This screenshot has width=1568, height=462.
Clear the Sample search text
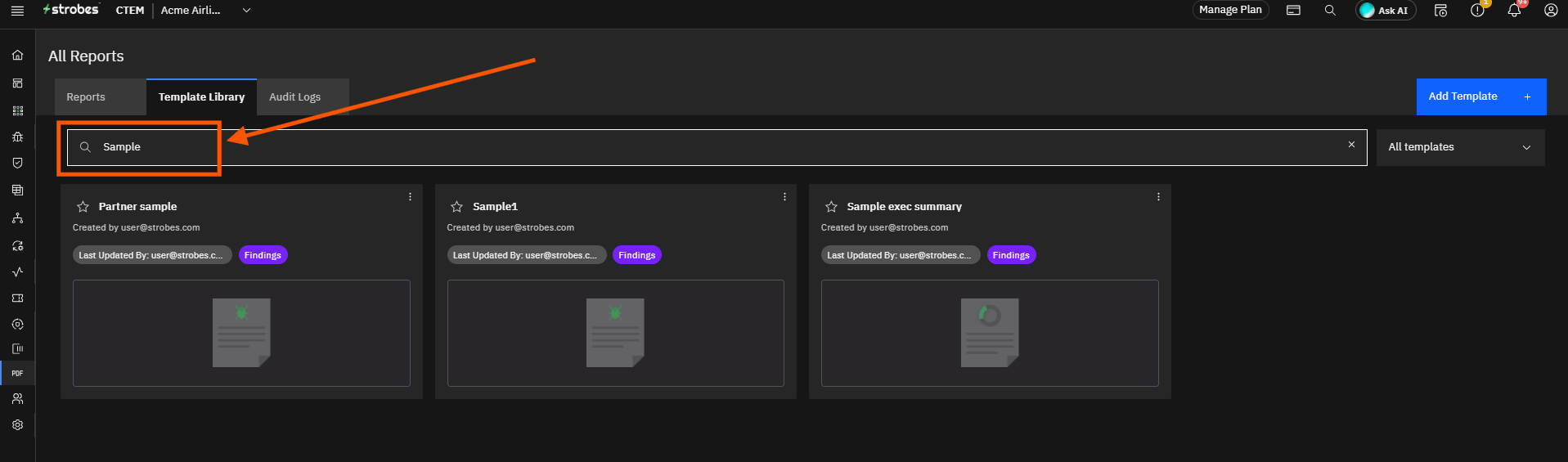[1351, 145]
